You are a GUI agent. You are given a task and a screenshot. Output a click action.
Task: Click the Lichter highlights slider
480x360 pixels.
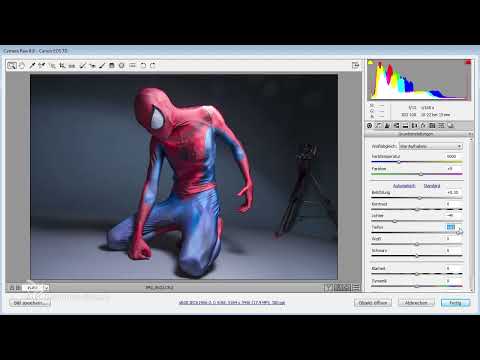(417, 221)
